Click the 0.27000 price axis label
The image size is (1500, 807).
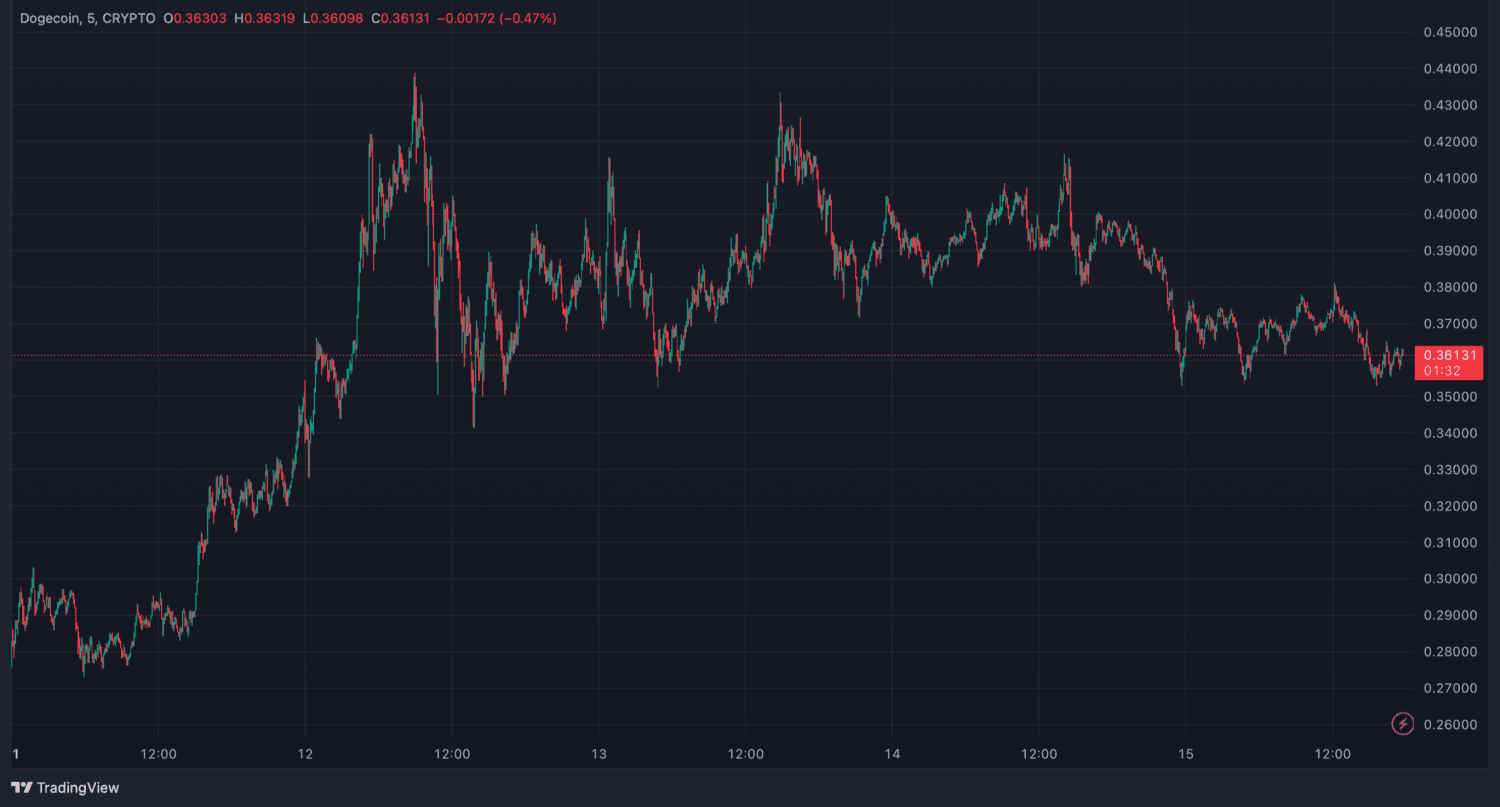click(1450, 688)
